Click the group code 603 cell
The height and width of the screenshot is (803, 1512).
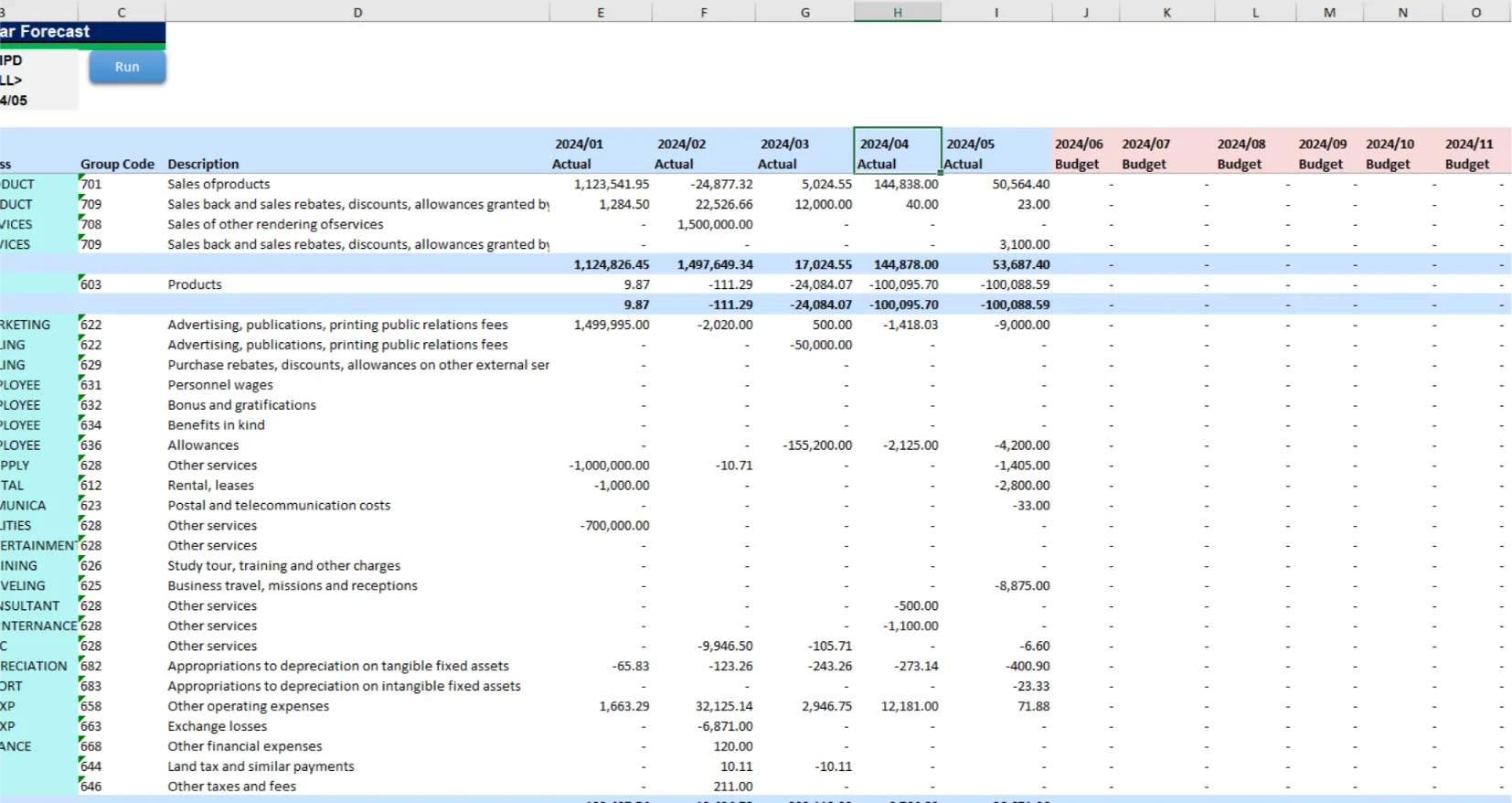[x=91, y=284]
